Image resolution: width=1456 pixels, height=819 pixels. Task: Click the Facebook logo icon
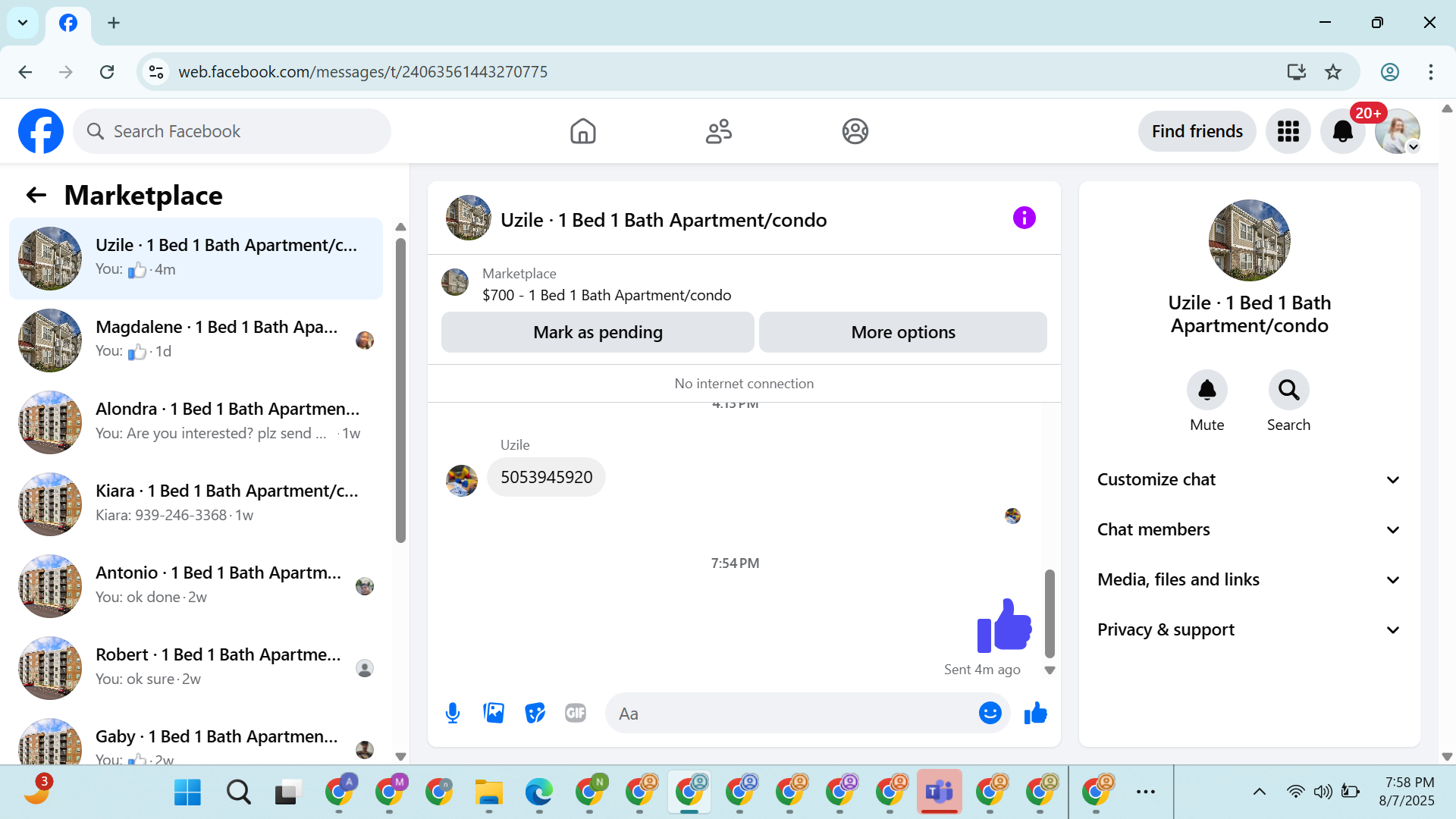tap(41, 131)
